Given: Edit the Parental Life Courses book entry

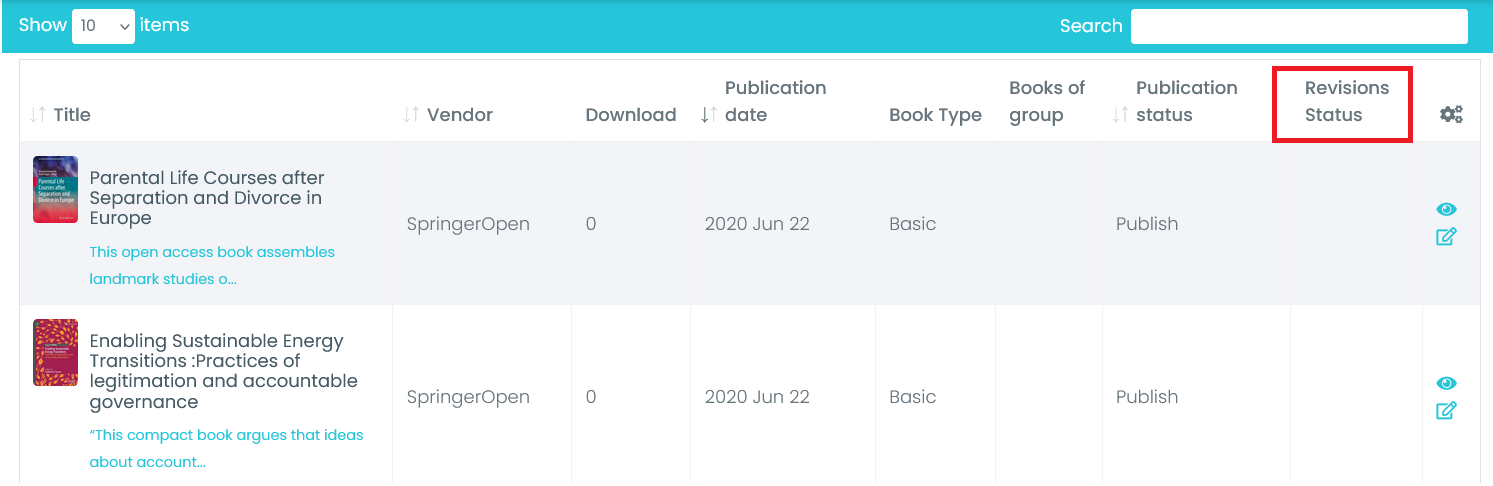Looking at the screenshot, I should (1446, 237).
